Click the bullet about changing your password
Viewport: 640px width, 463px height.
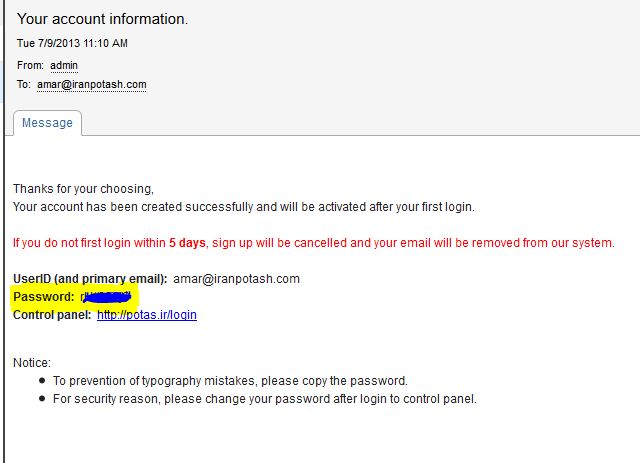pos(265,399)
